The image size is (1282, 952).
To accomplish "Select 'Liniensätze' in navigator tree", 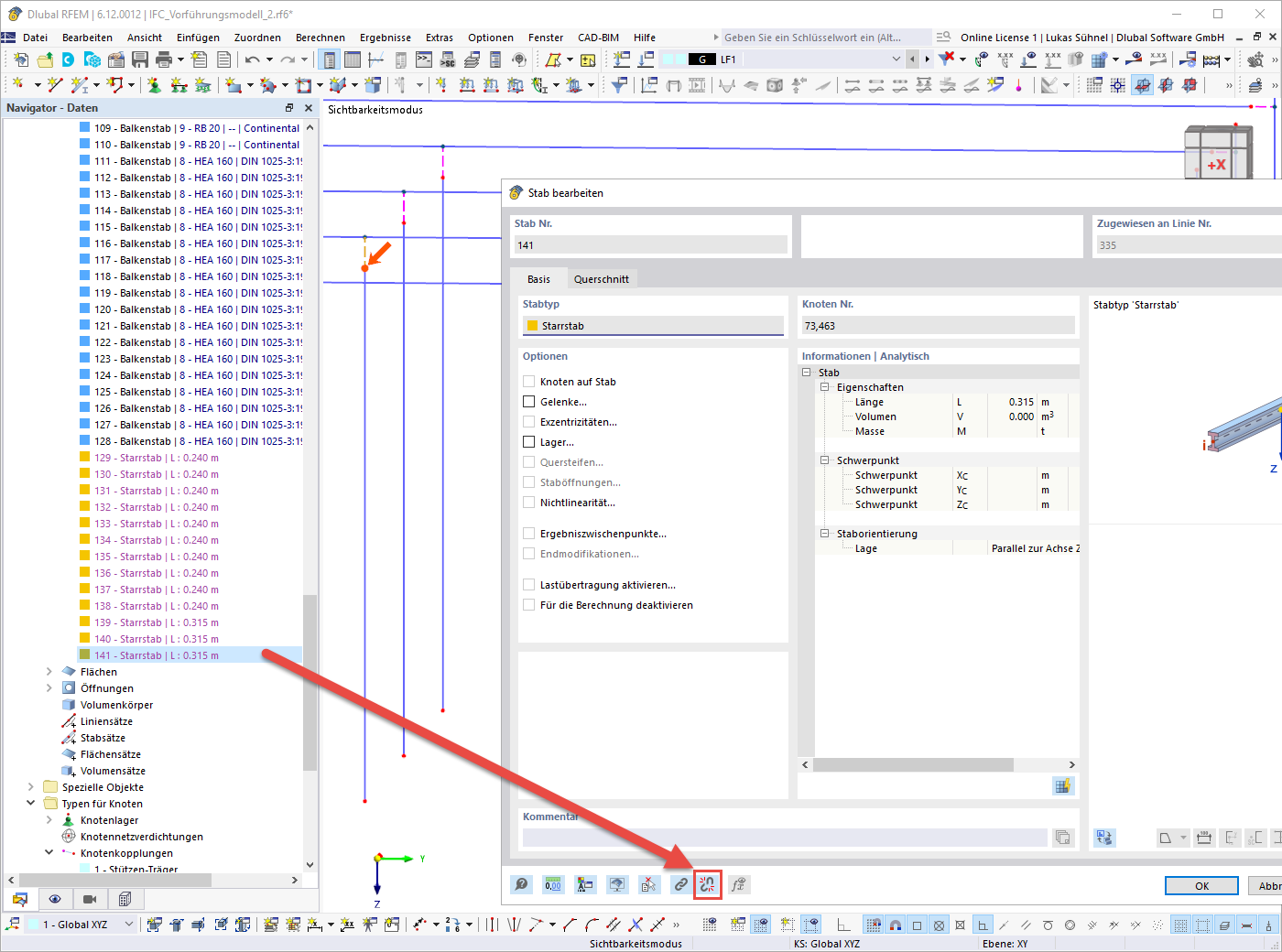I will pyautogui.click(x=106, y=721).
